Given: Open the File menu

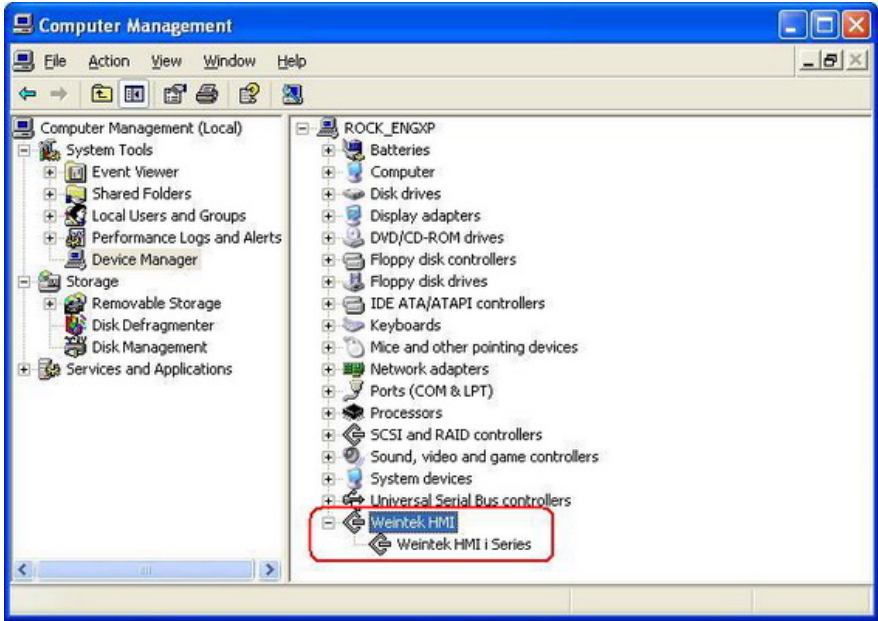Looking at the screenshot, I should tap(55, 61).
